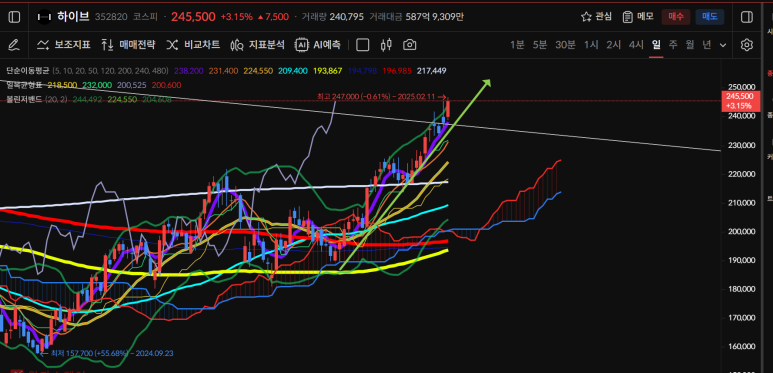Capture chart with camera icon
The width and height of the screenshot is (773, 373).
[409, 45]
